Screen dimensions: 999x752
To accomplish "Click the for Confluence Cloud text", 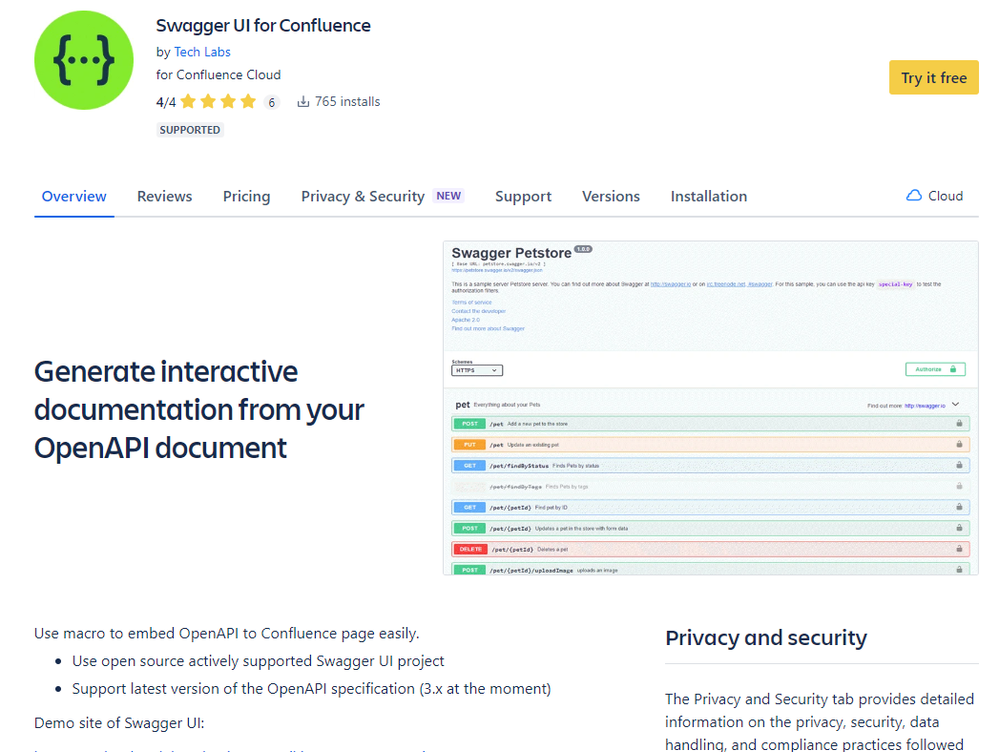I will [x=219, y=75].
